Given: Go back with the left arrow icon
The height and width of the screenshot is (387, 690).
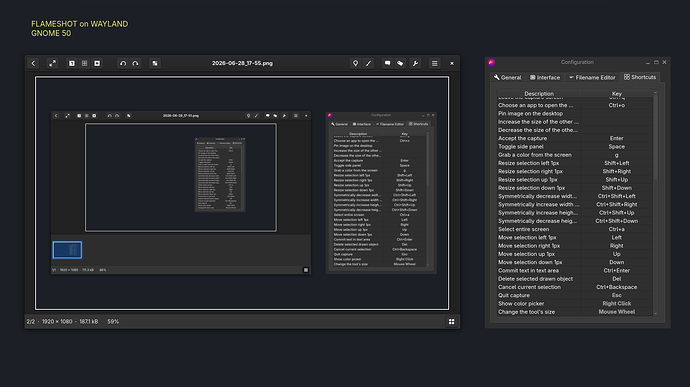Looking at the screenshot, I should tap(33, 63).
